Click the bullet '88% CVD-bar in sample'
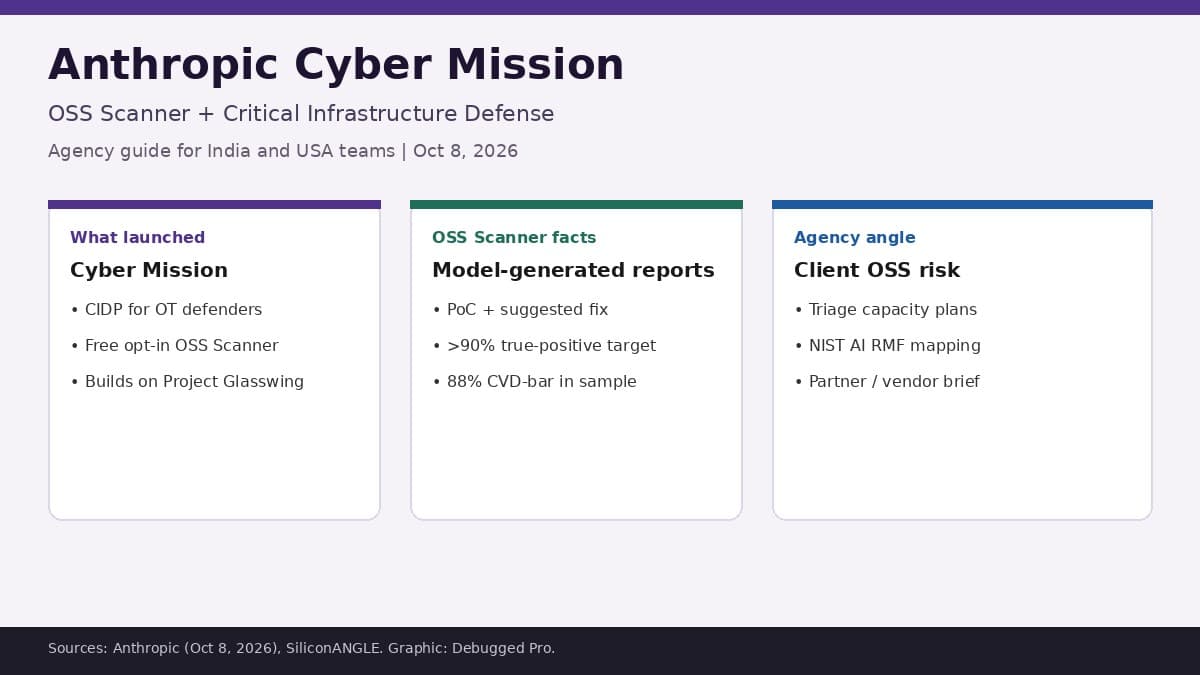The image size is (1200, 675). (534, 382)
